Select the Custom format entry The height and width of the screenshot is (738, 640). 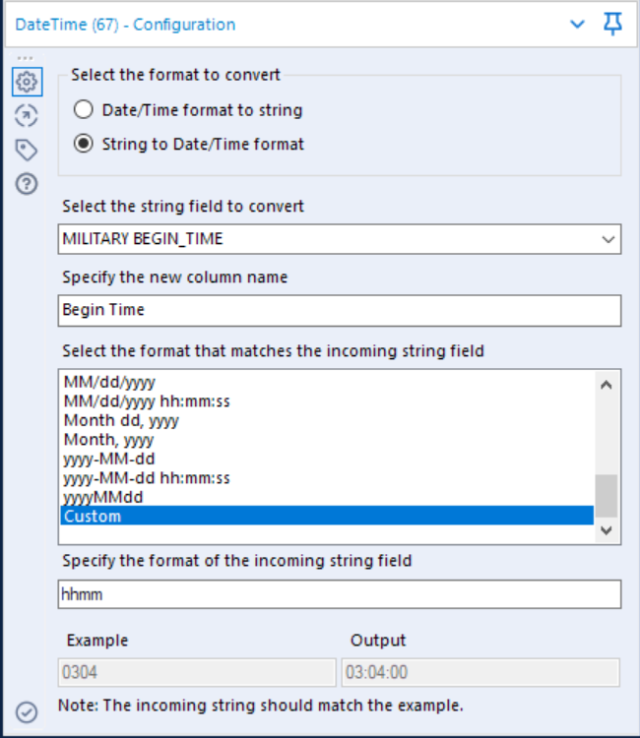327,516
